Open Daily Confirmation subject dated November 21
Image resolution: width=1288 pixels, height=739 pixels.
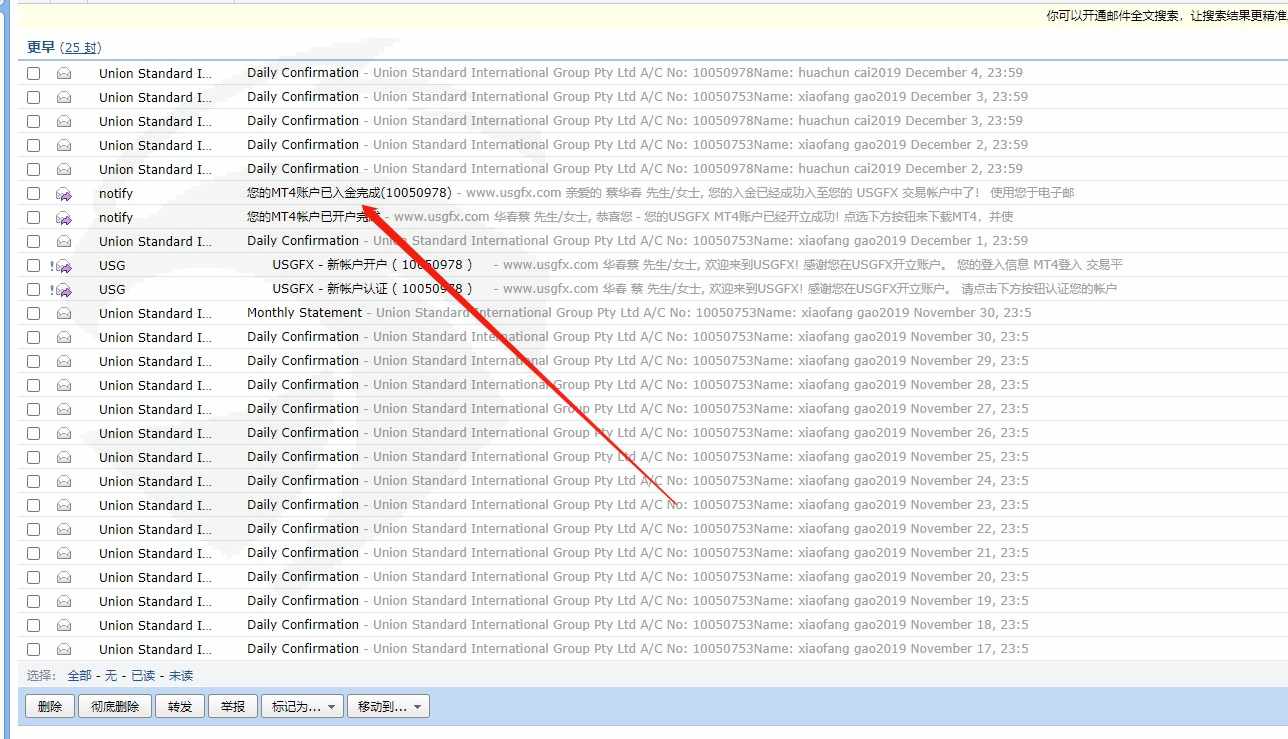[x=303, y=553]
